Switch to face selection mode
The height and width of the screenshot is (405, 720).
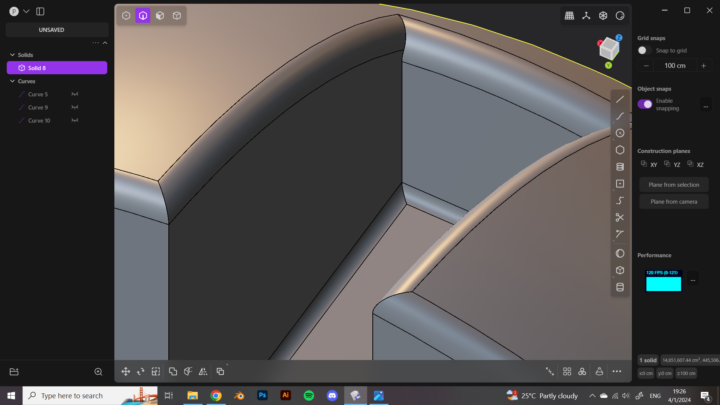(160, 16)
